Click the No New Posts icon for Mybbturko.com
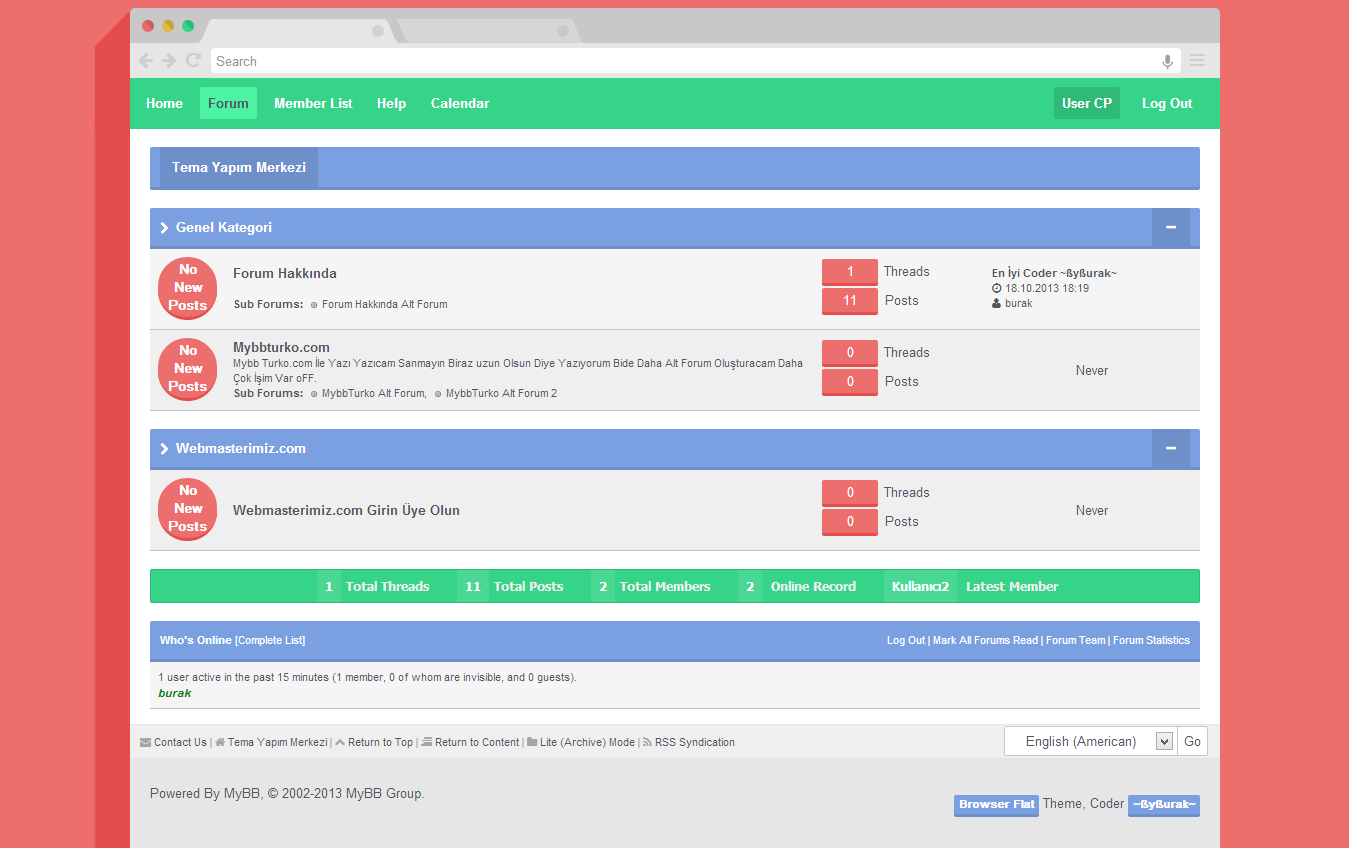The width and height of the screenshot is (1349, 848). coord(188,369)
